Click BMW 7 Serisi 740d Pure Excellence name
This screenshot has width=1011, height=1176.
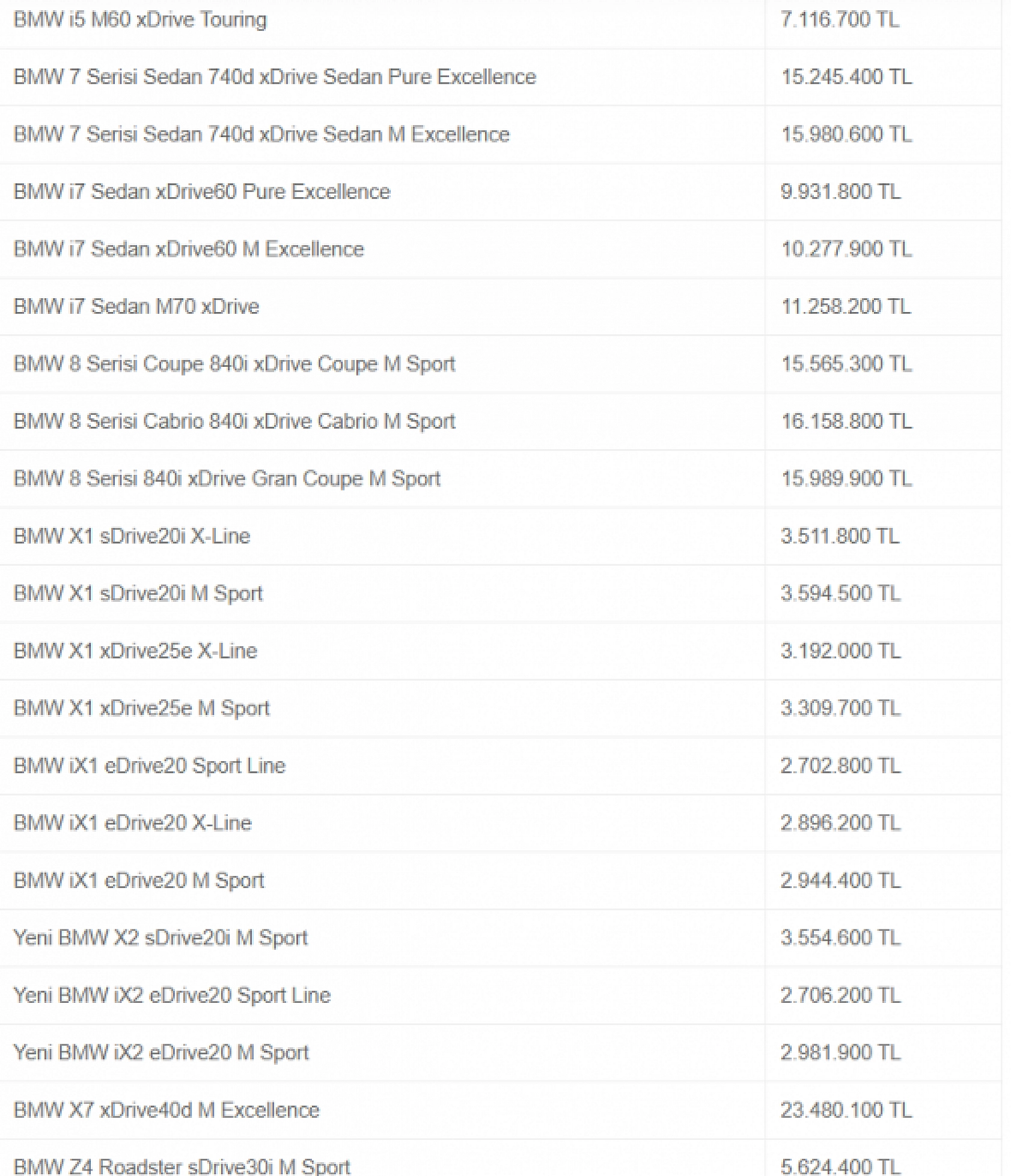pyautogui.click(x=275, y=77)
